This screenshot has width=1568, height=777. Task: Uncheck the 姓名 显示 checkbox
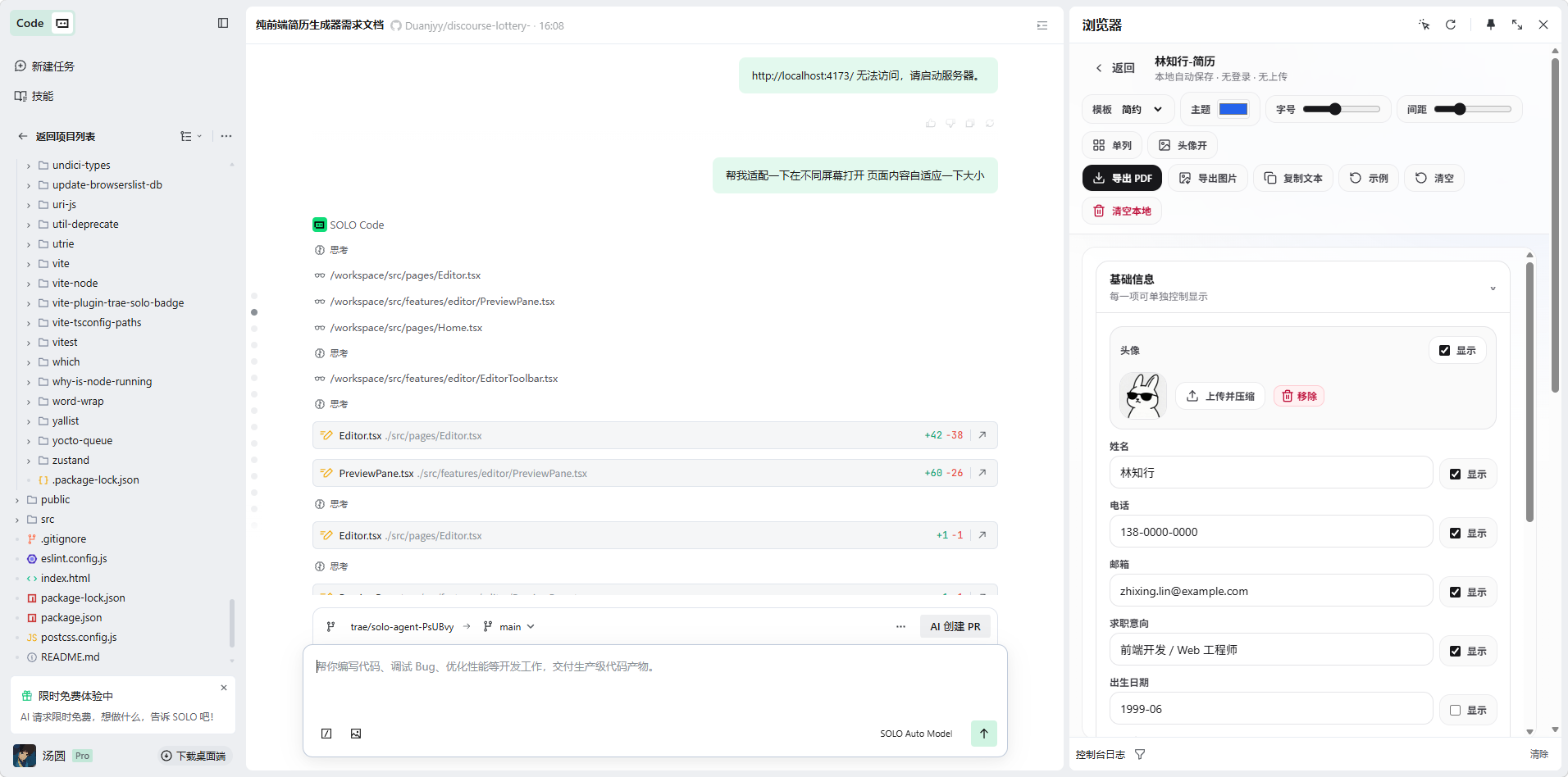click(1455, 474)
